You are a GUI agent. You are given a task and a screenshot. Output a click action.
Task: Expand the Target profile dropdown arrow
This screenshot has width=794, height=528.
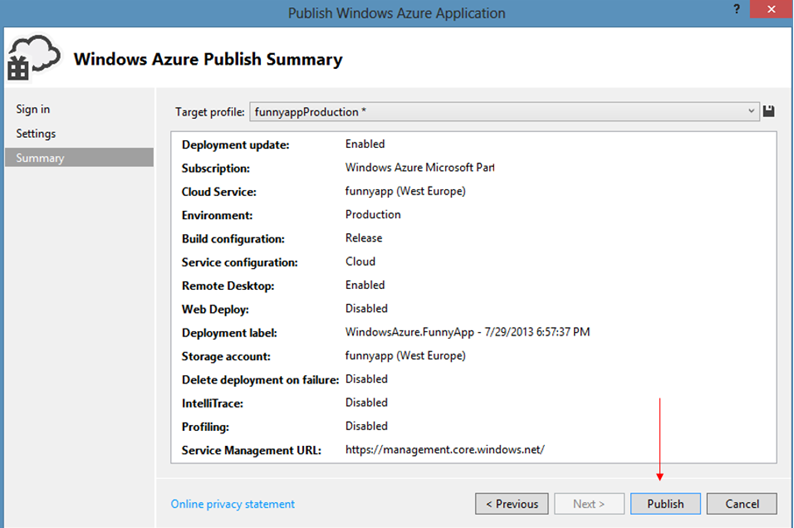coord(751,111)
